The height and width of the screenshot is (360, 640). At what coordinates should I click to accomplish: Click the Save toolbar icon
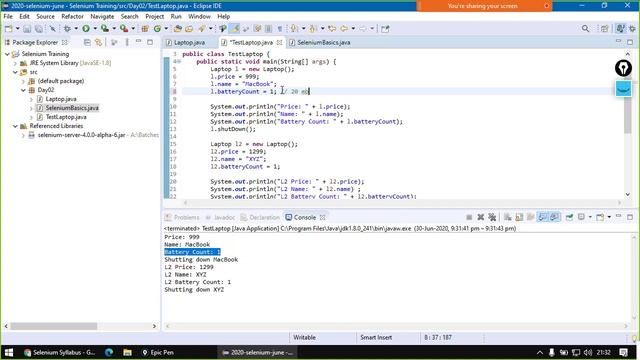[x=27, y=29]
